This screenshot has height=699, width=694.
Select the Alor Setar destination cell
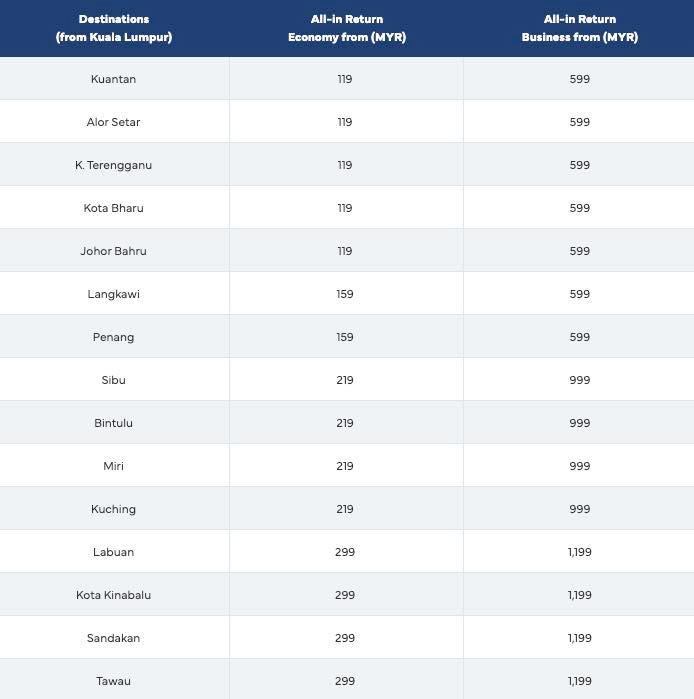pos(113,122)
